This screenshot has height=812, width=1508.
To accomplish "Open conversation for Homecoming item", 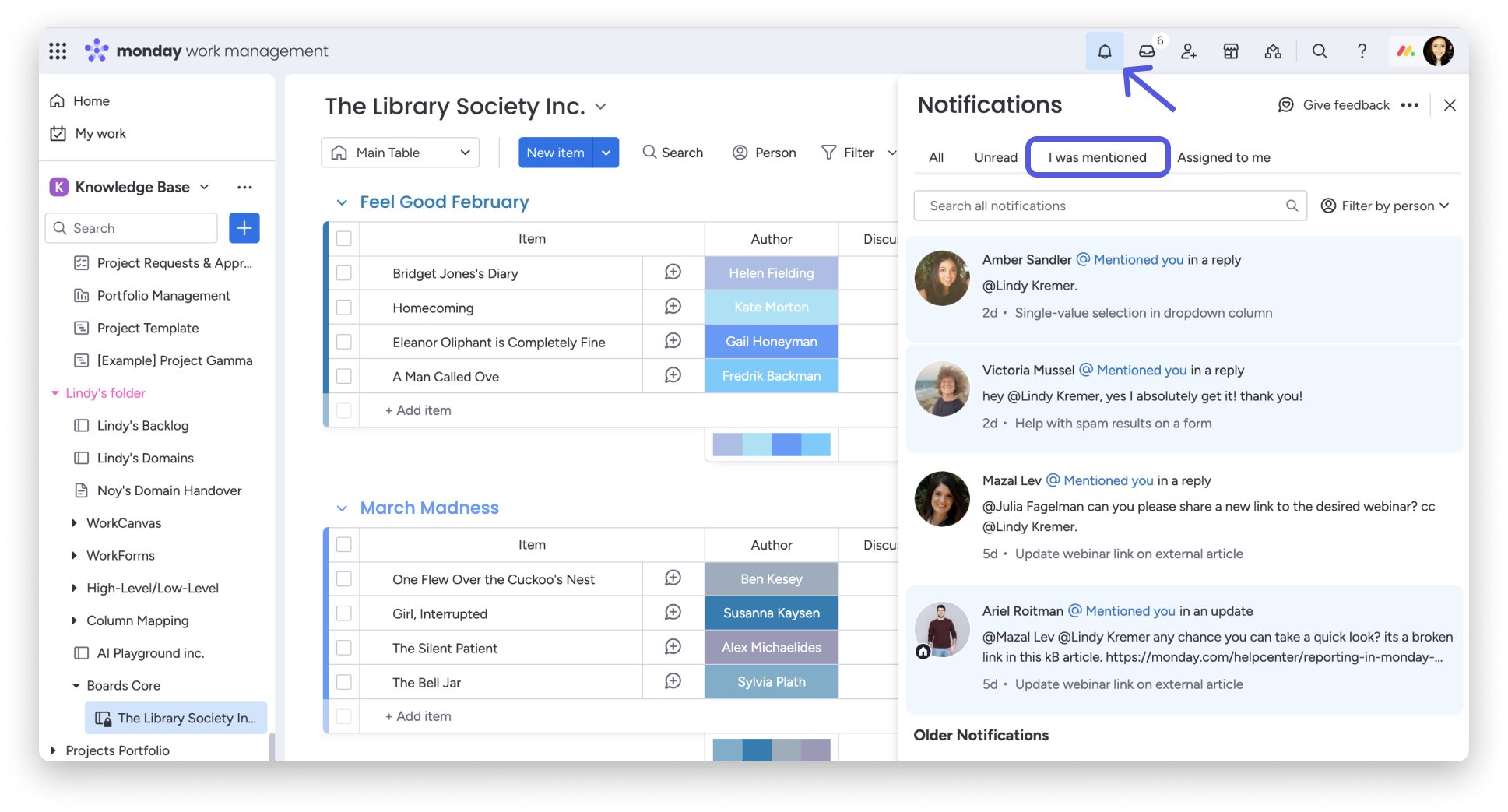I will 673,307.
